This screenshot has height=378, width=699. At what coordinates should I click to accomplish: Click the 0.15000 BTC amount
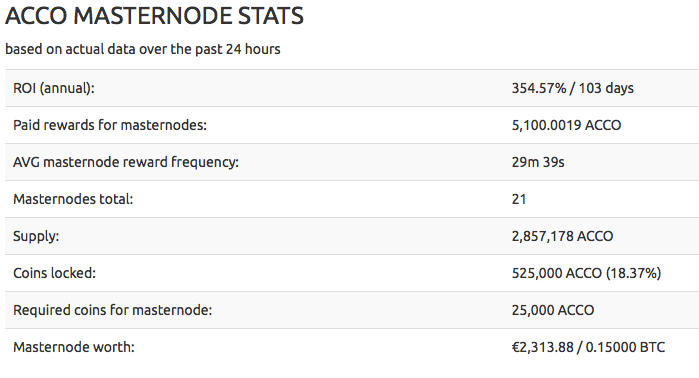[625, 347]
